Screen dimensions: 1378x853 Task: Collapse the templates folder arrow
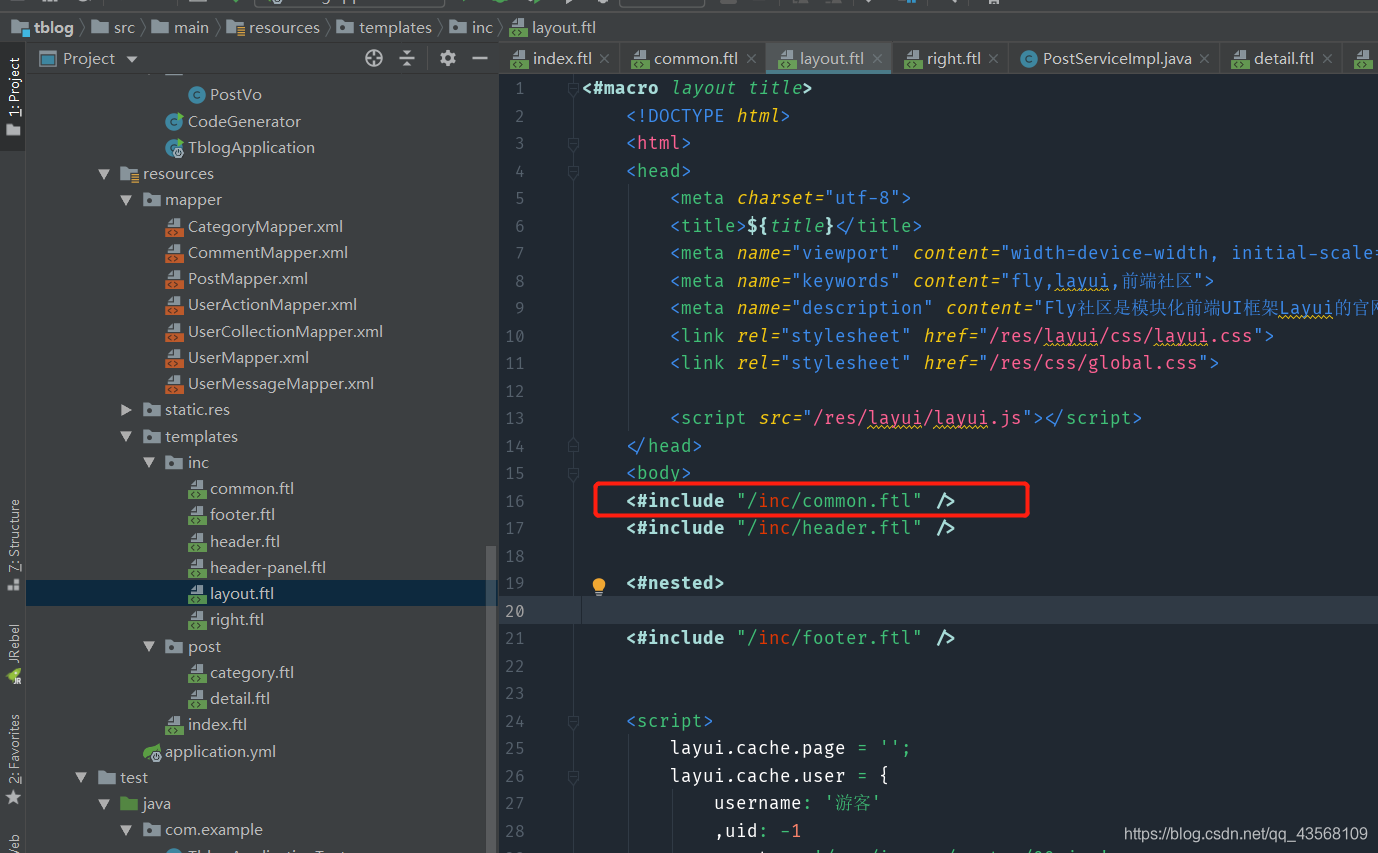click(x=126, y=437)
